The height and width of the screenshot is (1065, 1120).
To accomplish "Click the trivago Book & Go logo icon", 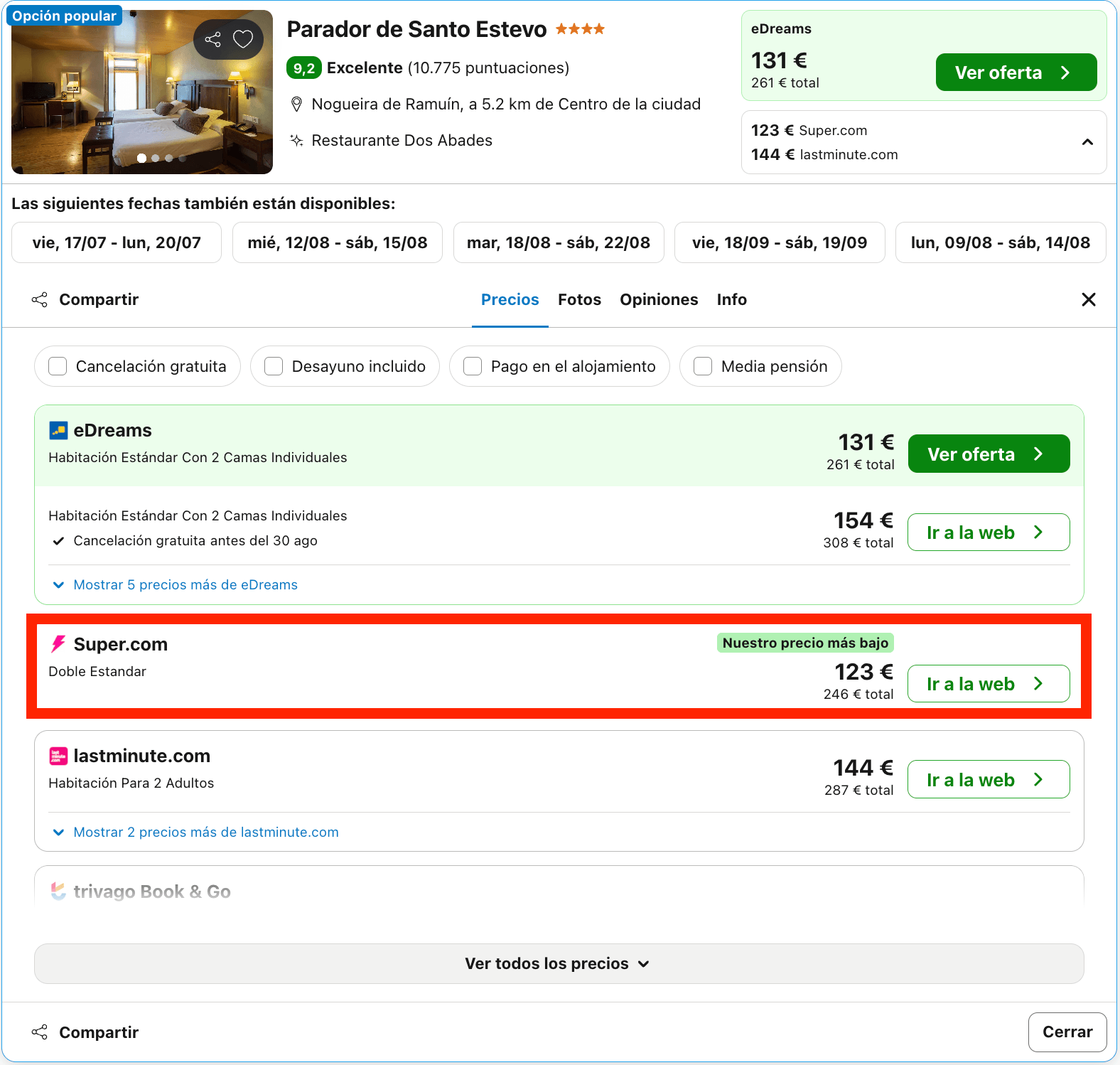I will click(x=58, y=891).
